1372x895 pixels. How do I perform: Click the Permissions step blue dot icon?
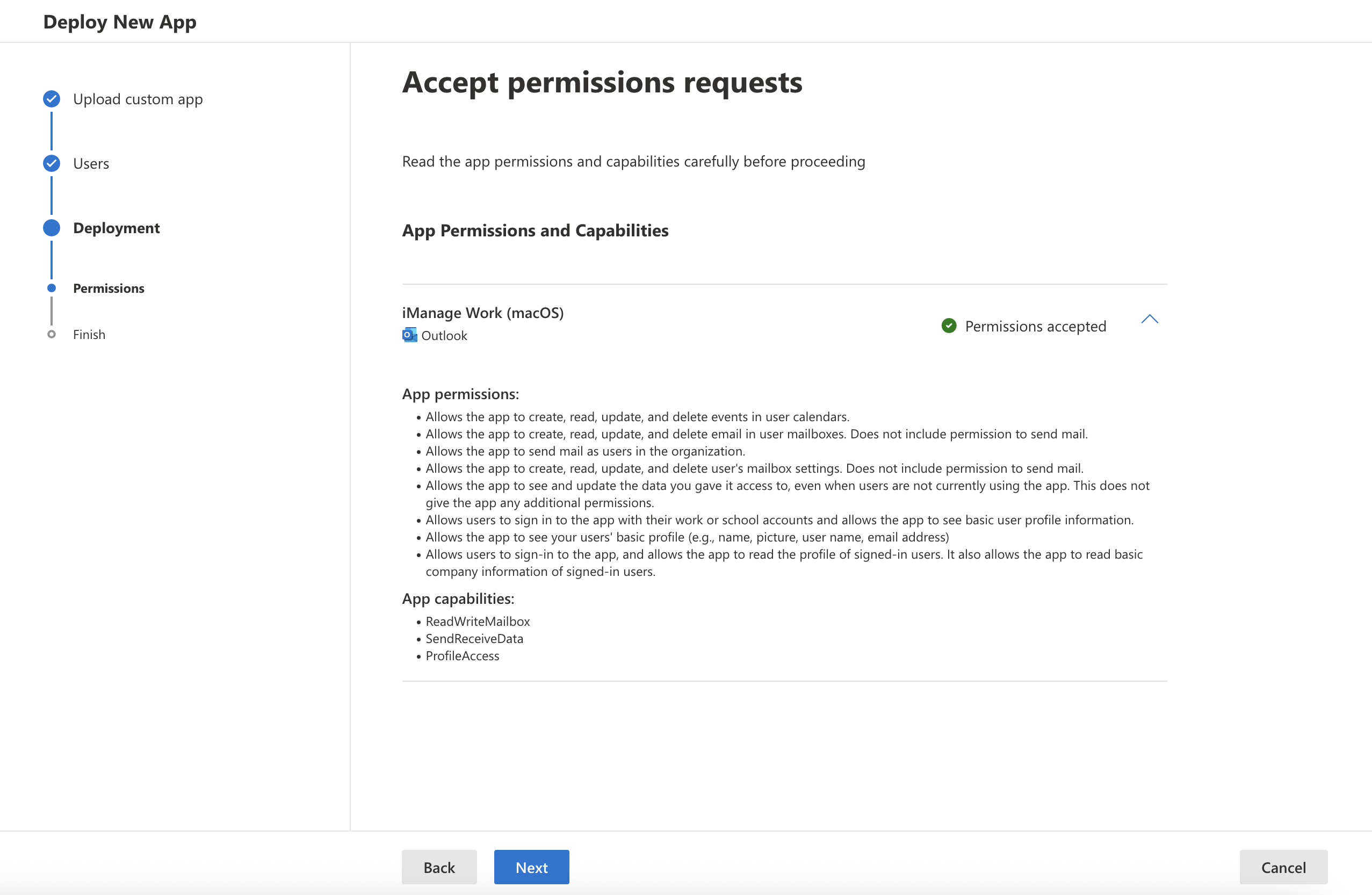(52, 288)
